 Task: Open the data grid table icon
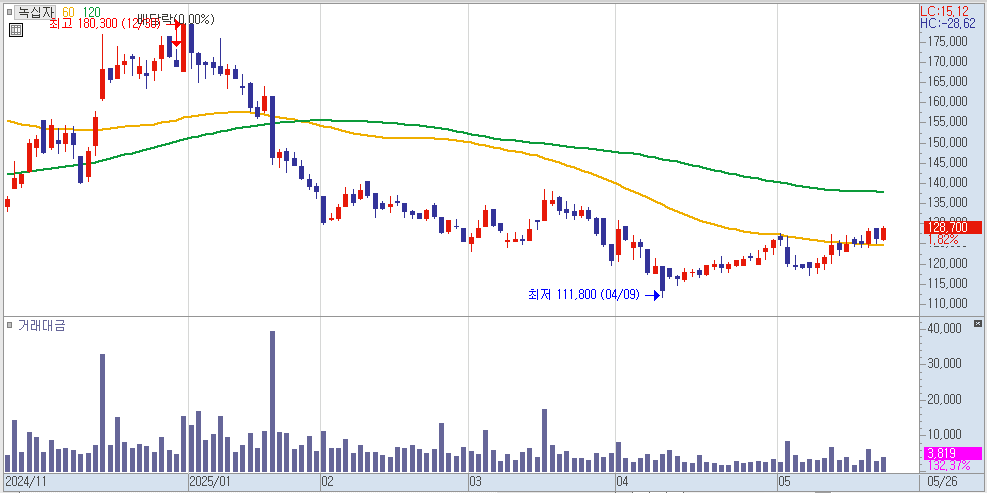tap(16, 30)
